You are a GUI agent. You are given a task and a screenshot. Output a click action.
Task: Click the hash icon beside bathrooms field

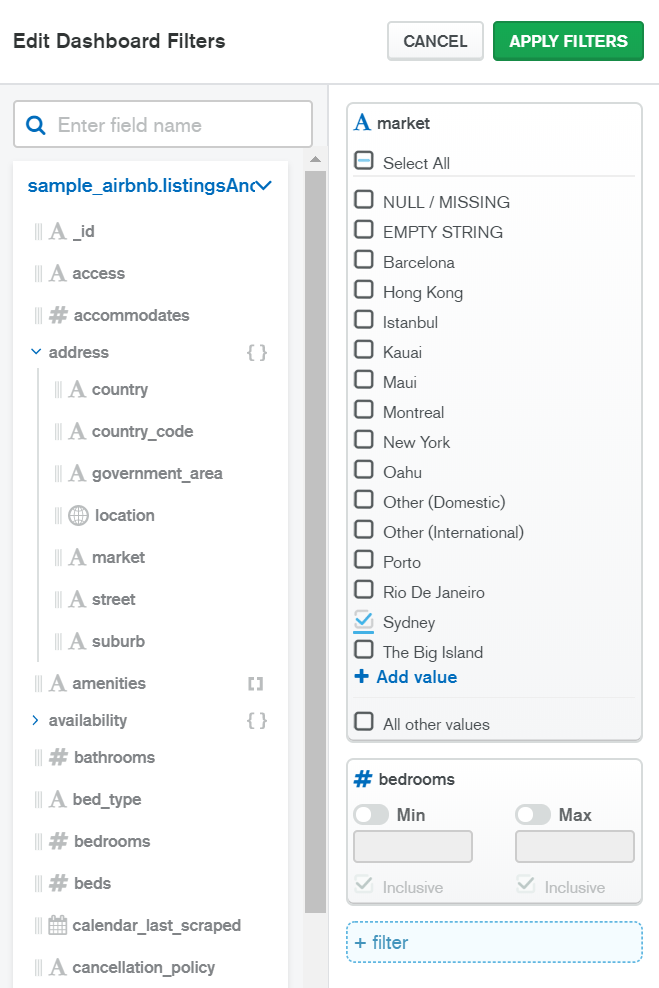point(59,757)
